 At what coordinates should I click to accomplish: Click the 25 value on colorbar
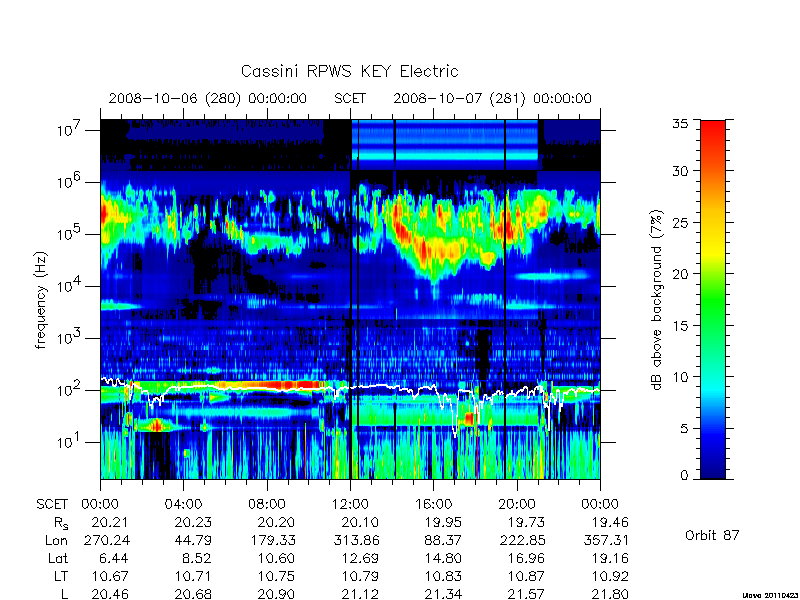point(680,222)
